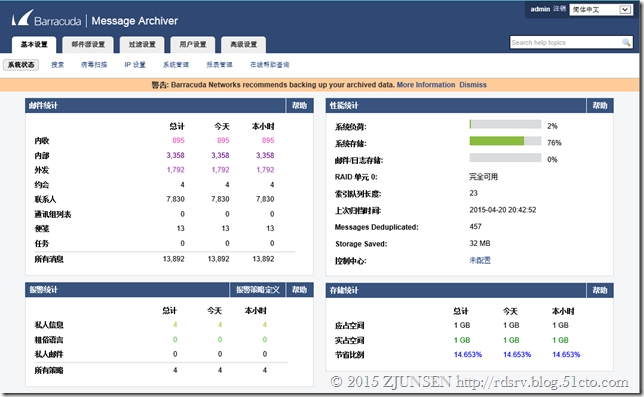Click the Barracuda logo in the header
The height and width of the screenshot is (397, 644).
click(46, 19)
